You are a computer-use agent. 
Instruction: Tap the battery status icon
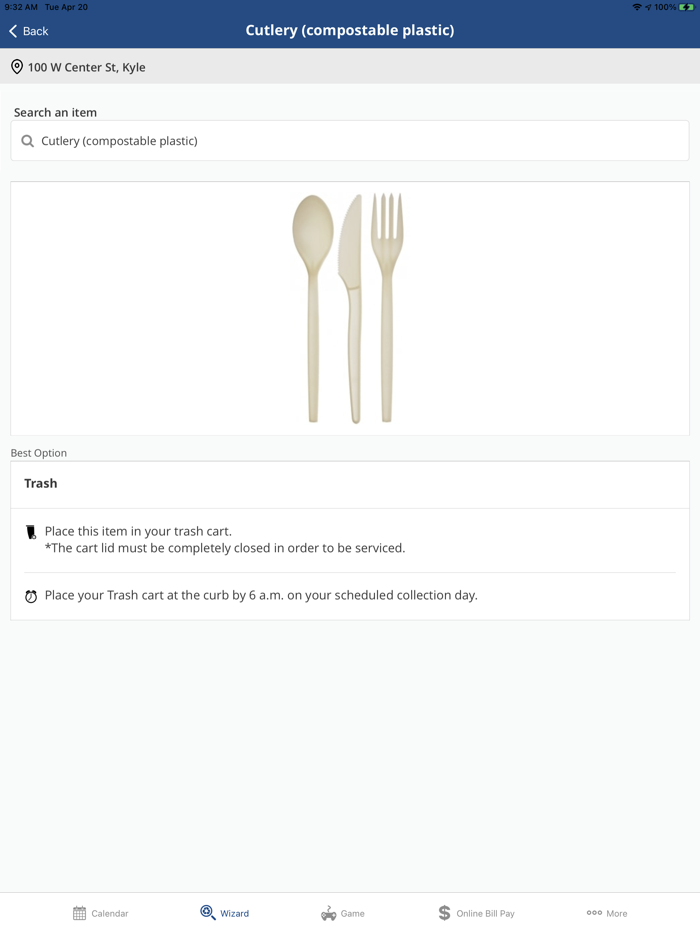(x=687, y=7)
